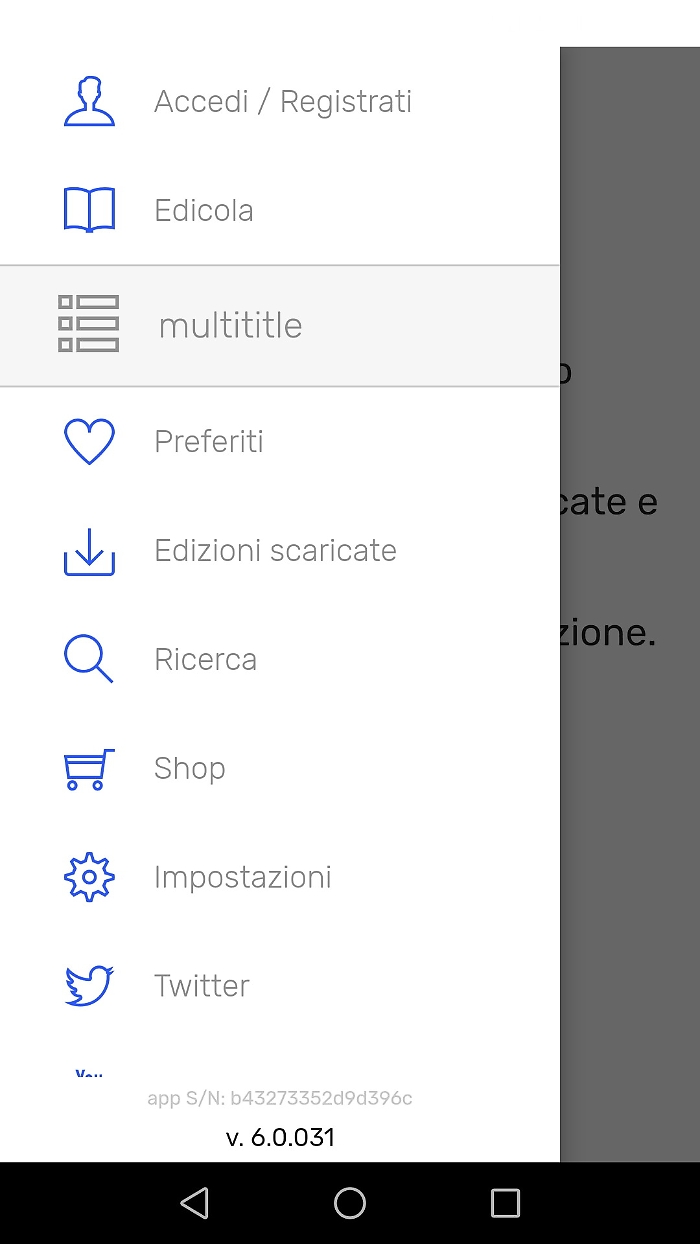Select the 'Accedi / Registrati' label
The height and width of the screenshot is (1244, 700).
pos(283,102)
